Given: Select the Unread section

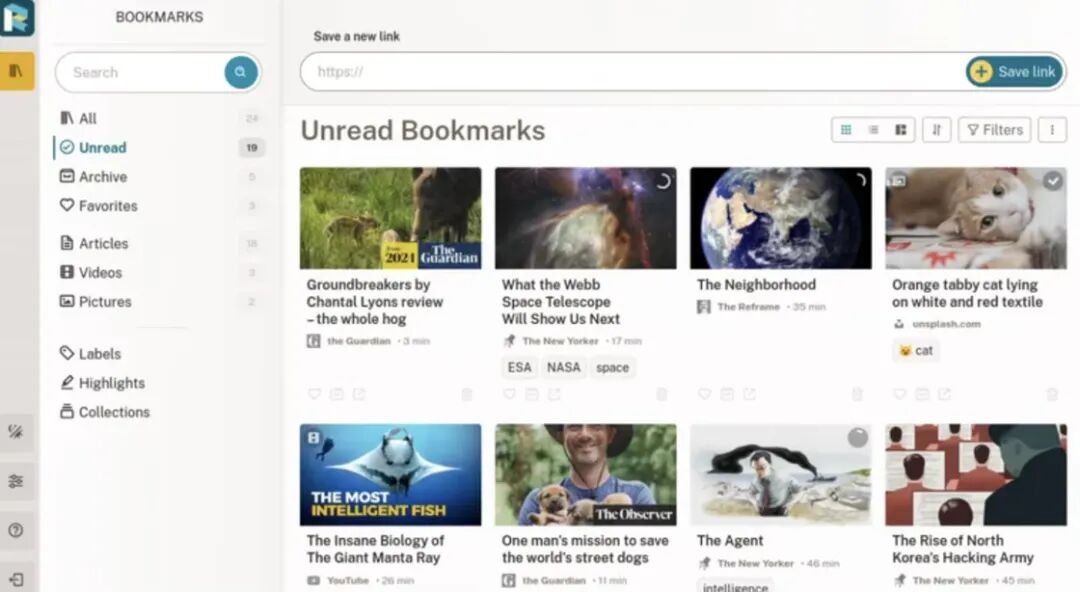Looking at the screenshot, I should [x=159, y=147].
